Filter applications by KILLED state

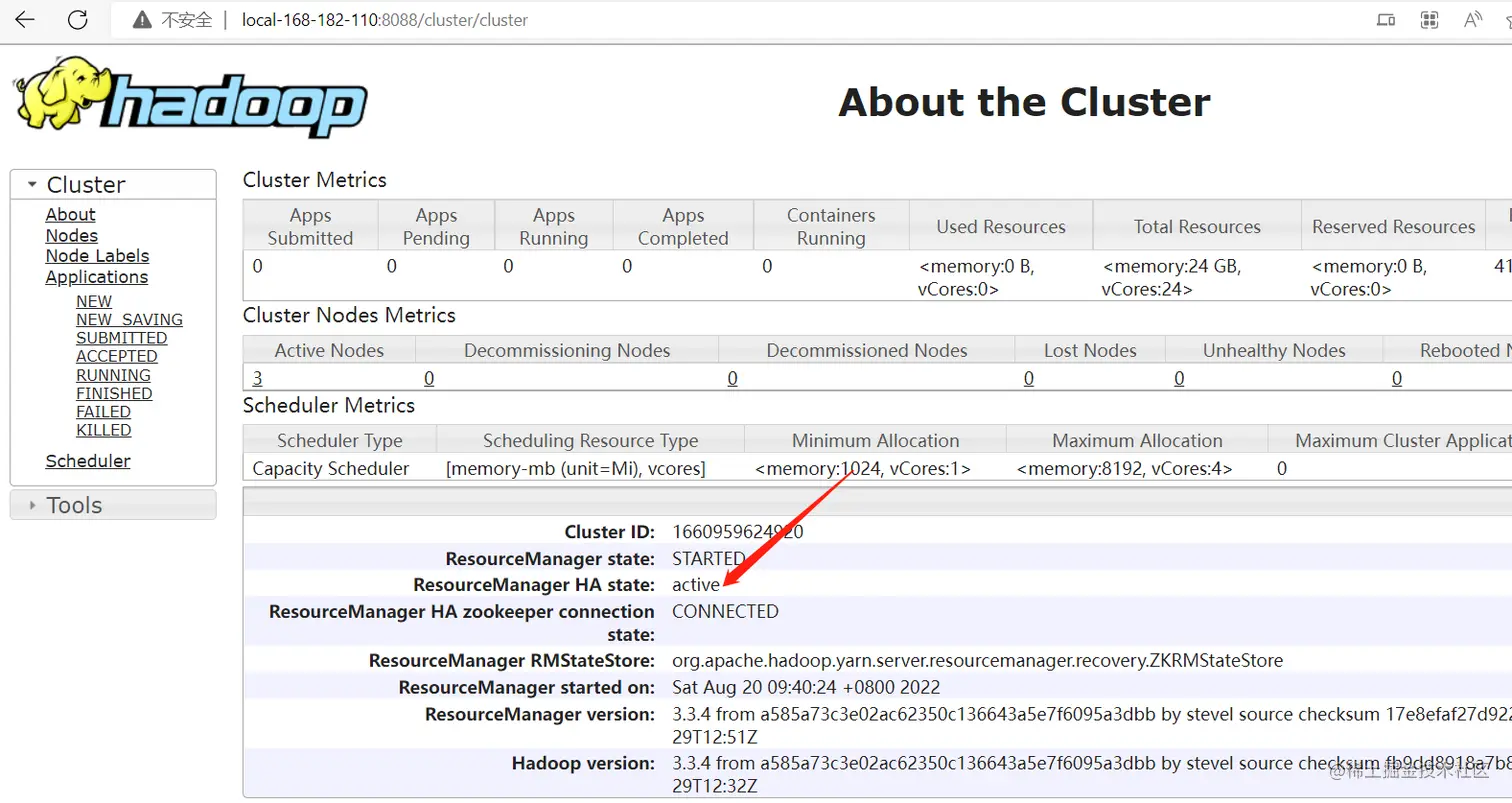(103, 430)
